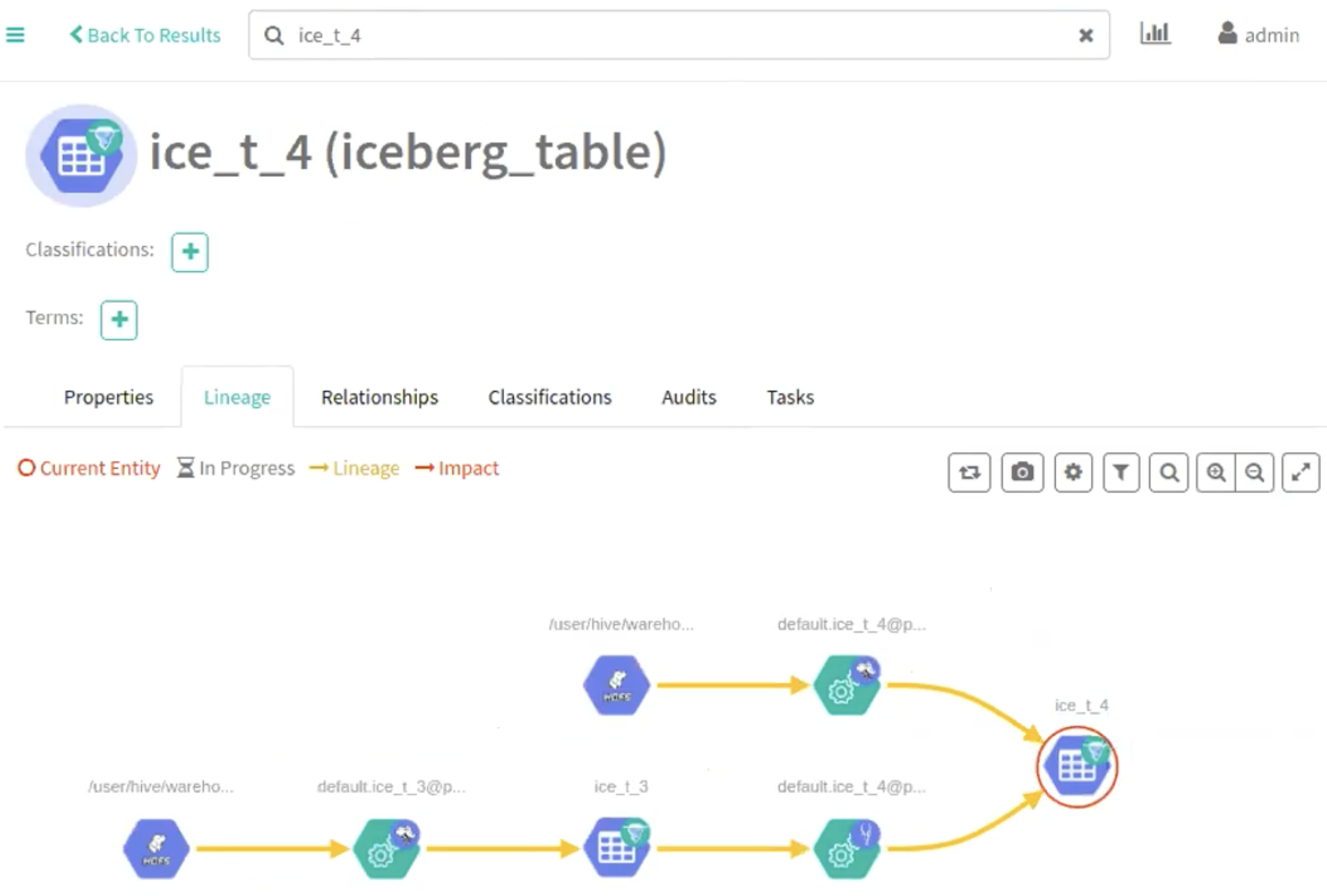Open the admin user menu
Screen dimensions: 1327x896
1259,35
